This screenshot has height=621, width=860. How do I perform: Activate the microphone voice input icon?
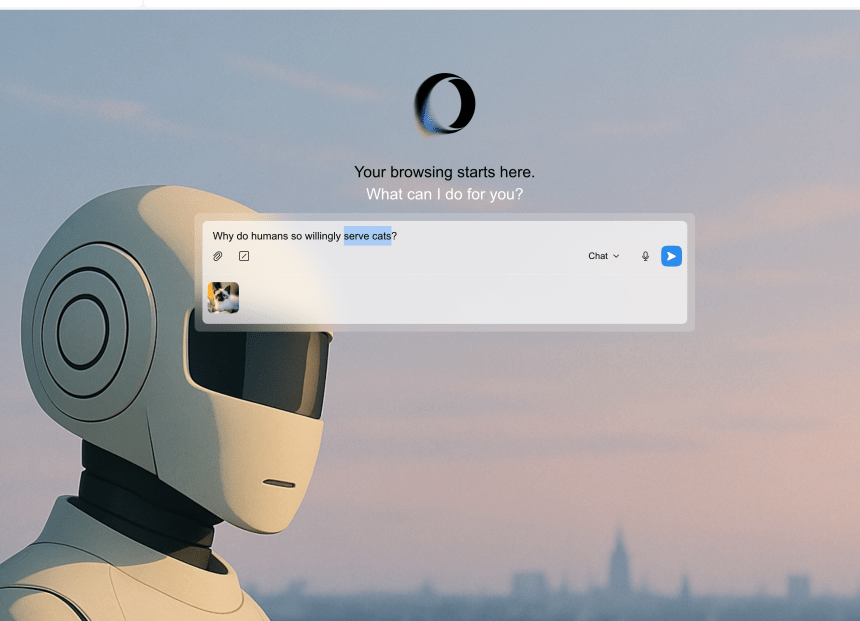tap(645, 256)
